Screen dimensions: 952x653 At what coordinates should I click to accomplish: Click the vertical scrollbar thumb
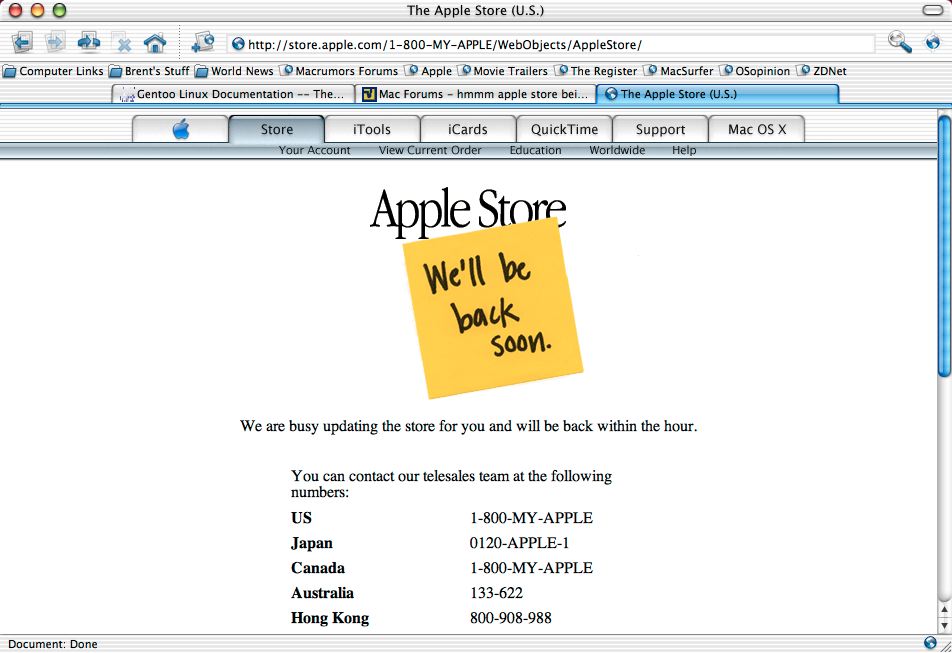pos(944,246)
